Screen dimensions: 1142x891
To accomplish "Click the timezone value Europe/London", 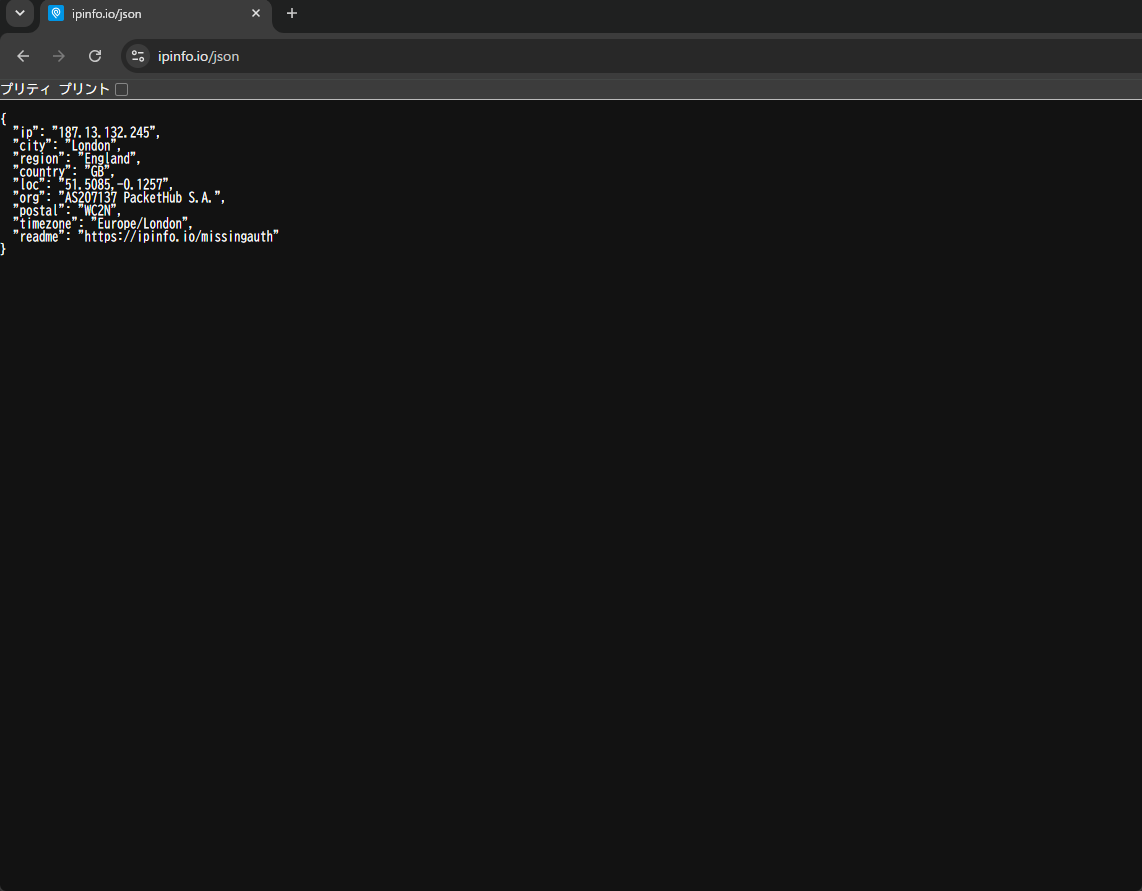I will pos(139,224).
